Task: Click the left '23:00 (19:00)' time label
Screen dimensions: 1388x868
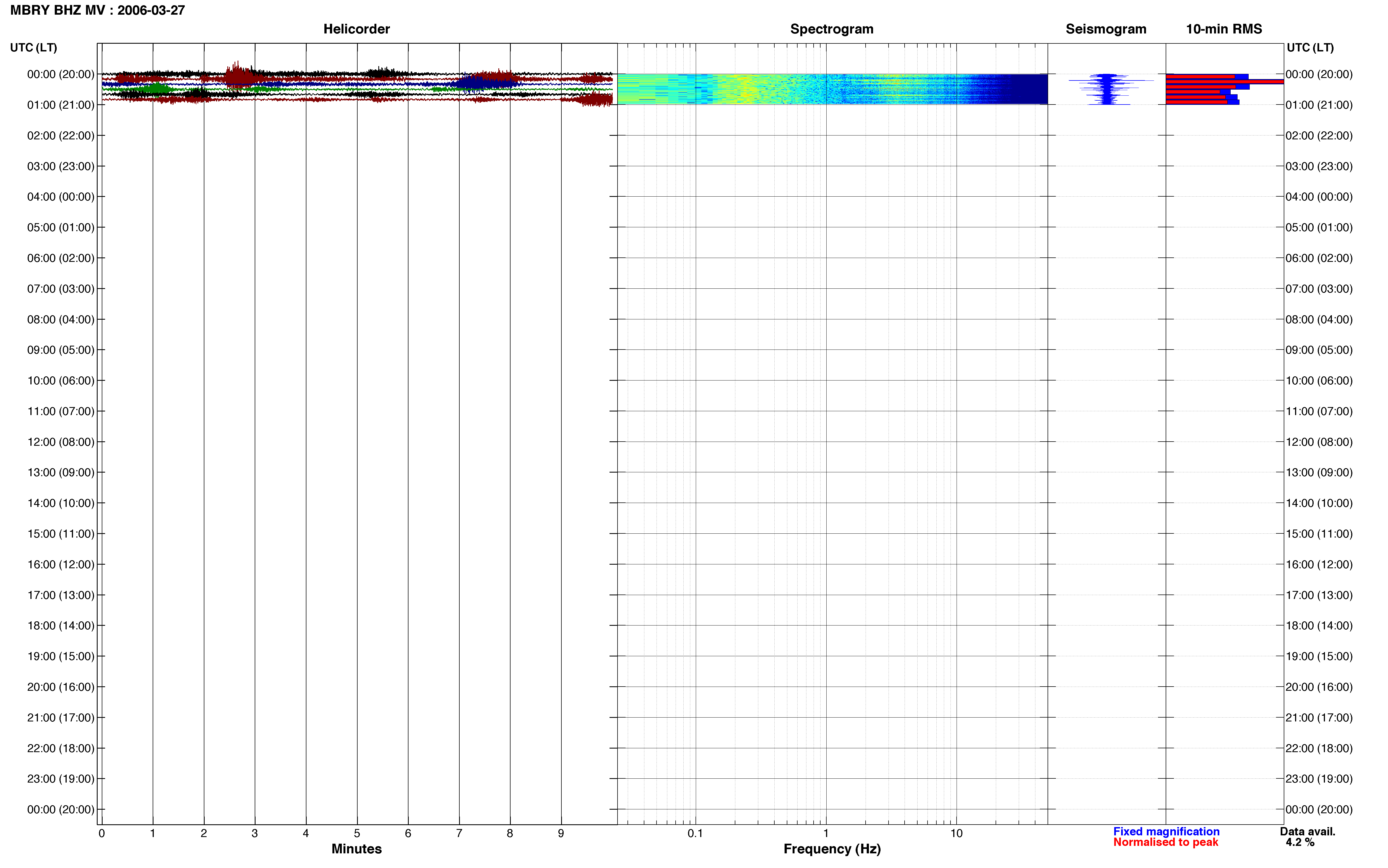Action: tap(61, 779)
